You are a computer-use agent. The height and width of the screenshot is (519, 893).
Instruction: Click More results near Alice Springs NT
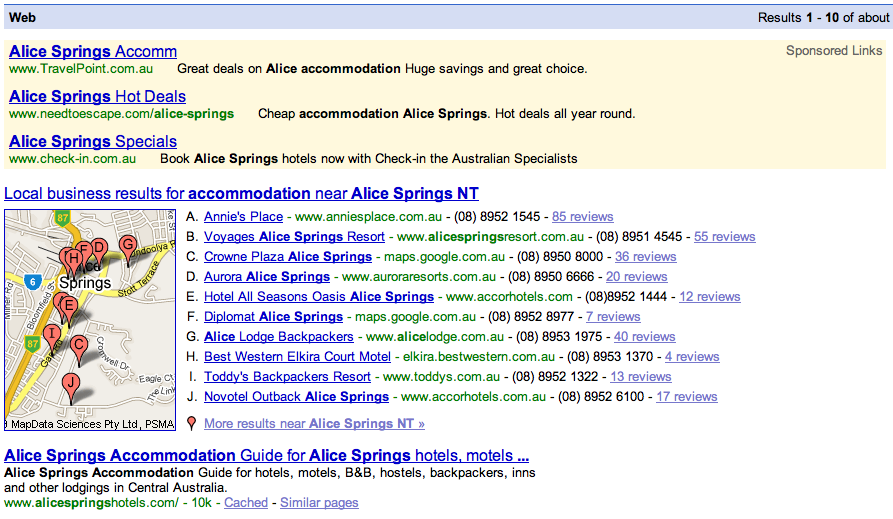coord(314,424)
